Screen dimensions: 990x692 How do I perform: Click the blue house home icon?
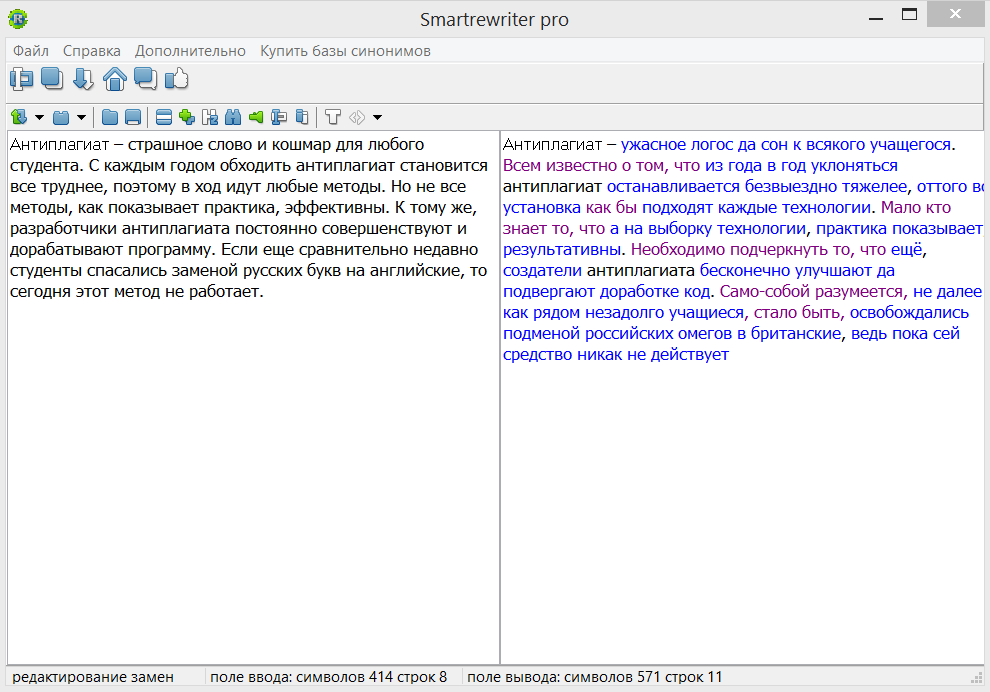pos(114,79)
